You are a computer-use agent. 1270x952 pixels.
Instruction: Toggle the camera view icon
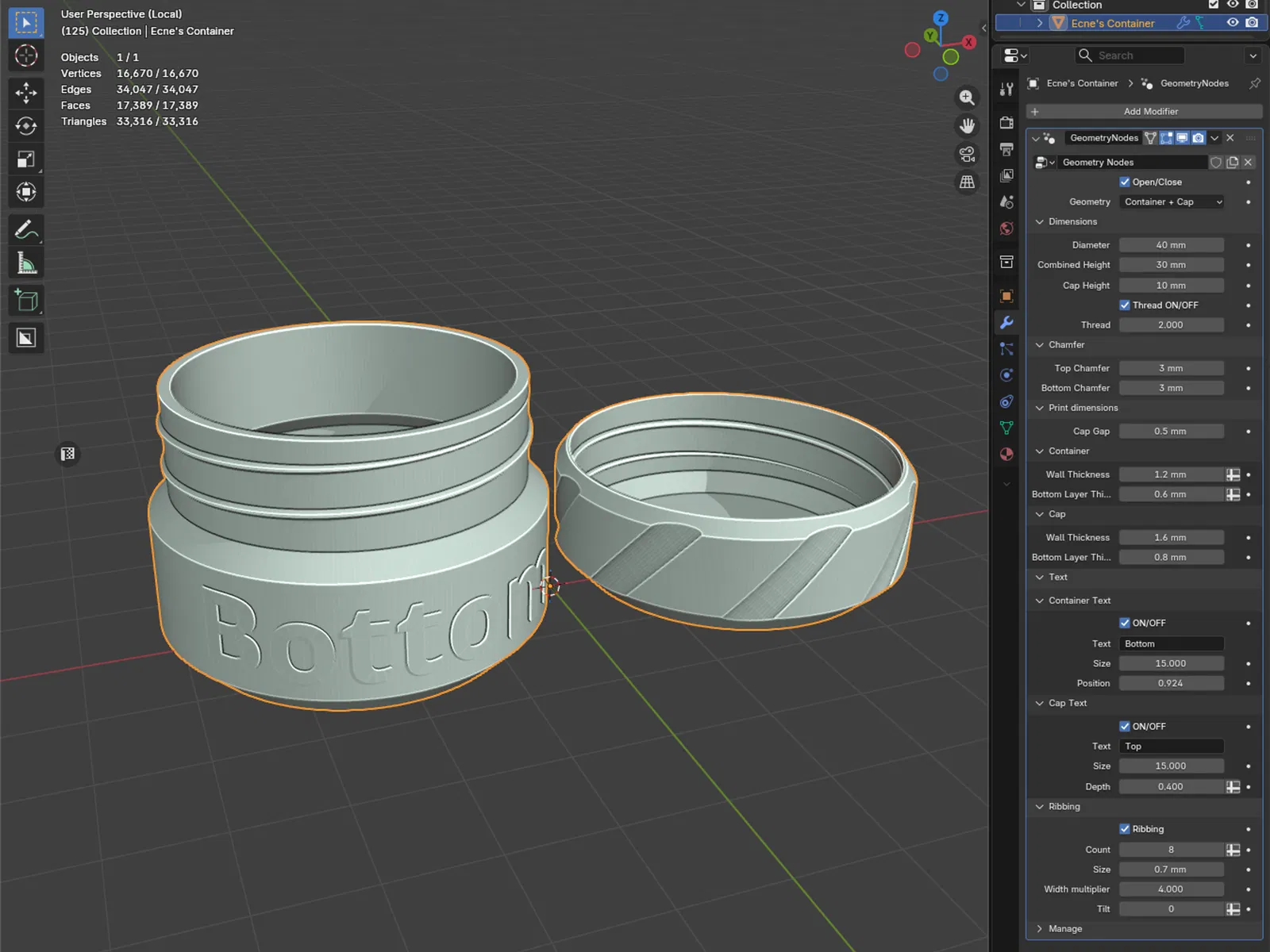(967, 154)
